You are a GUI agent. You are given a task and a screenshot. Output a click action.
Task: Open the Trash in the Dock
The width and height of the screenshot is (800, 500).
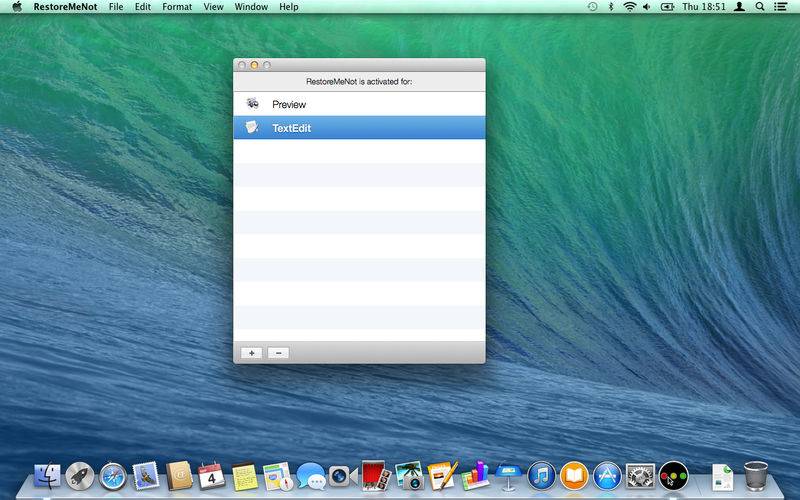756,476
